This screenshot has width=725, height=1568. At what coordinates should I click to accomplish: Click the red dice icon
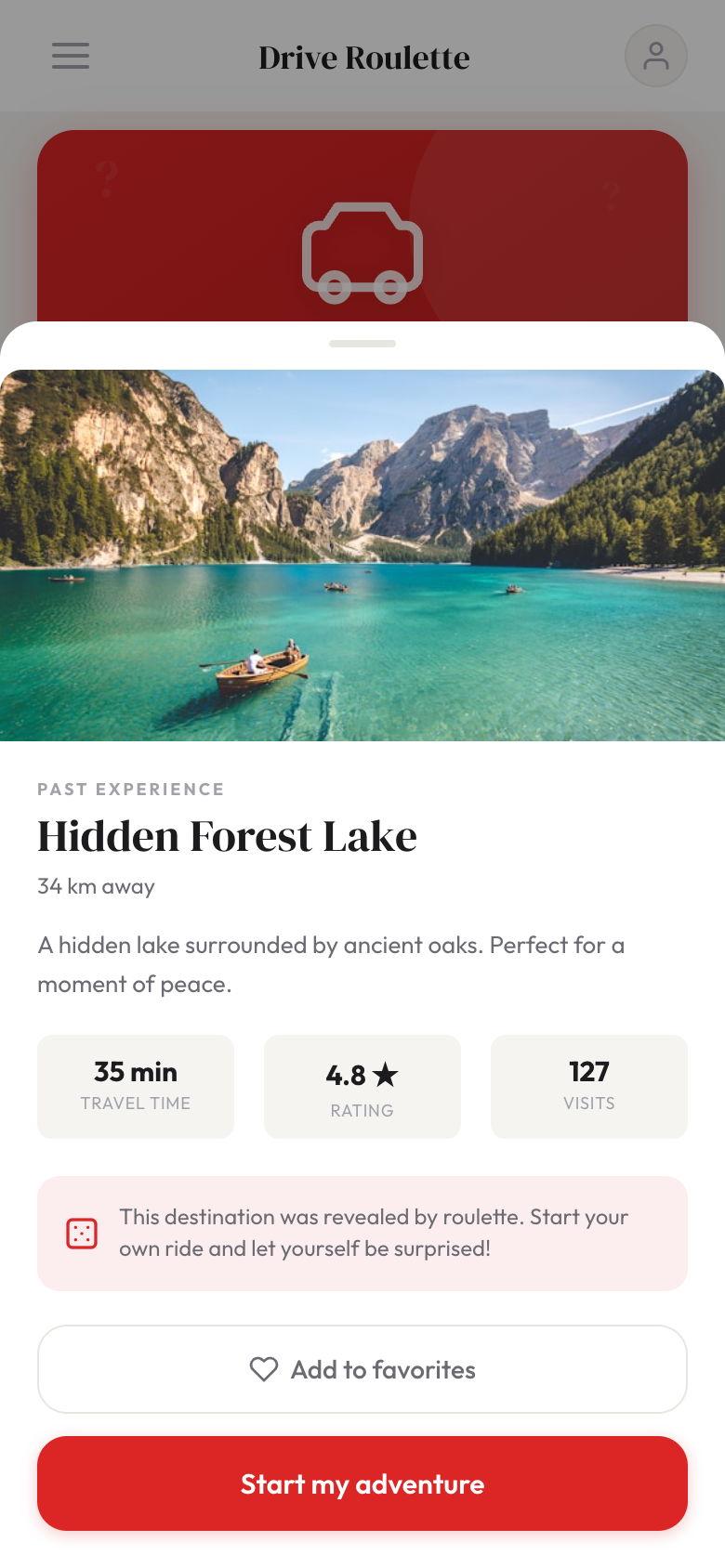[x=82, y=1234]
